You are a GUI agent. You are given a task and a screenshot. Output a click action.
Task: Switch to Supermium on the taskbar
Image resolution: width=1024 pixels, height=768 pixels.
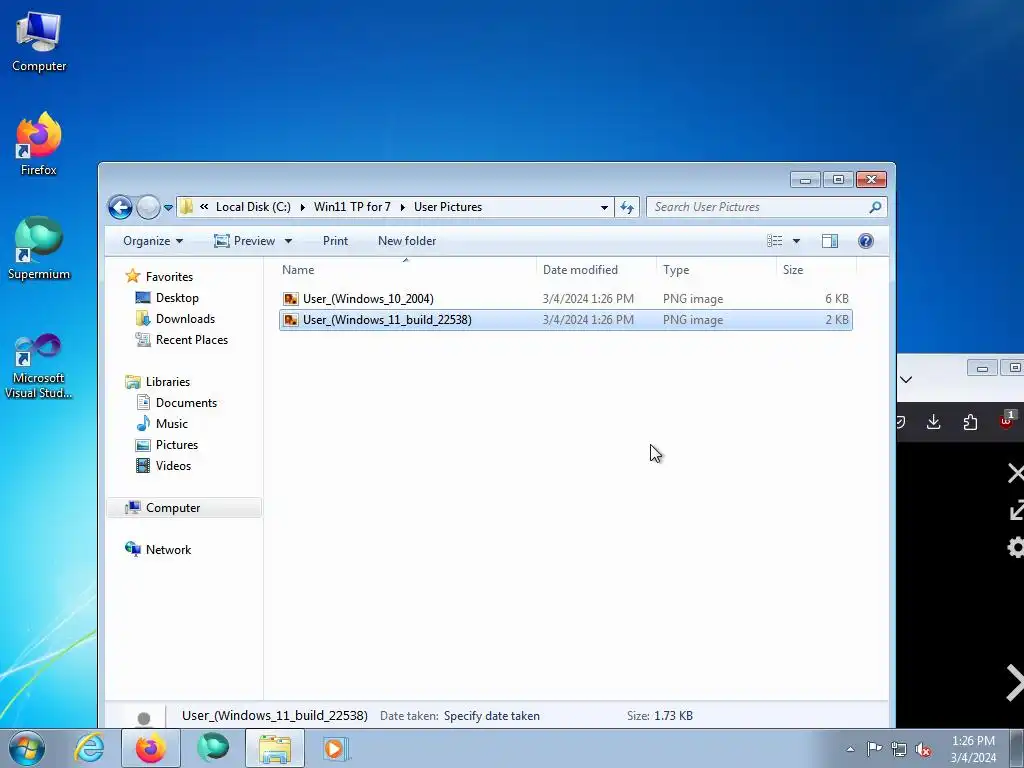pyautogui.click(x=213, y=748)
